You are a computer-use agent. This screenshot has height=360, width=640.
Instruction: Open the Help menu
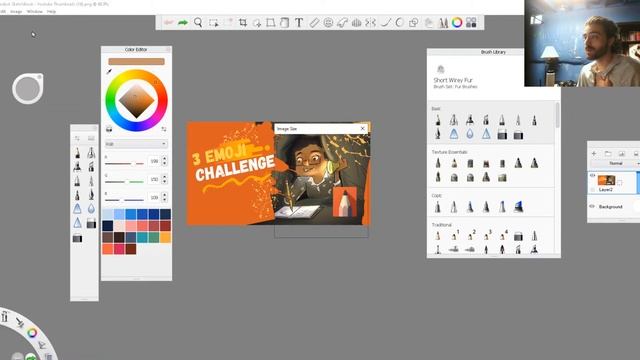pyautogui.click(x=51, y=11)
